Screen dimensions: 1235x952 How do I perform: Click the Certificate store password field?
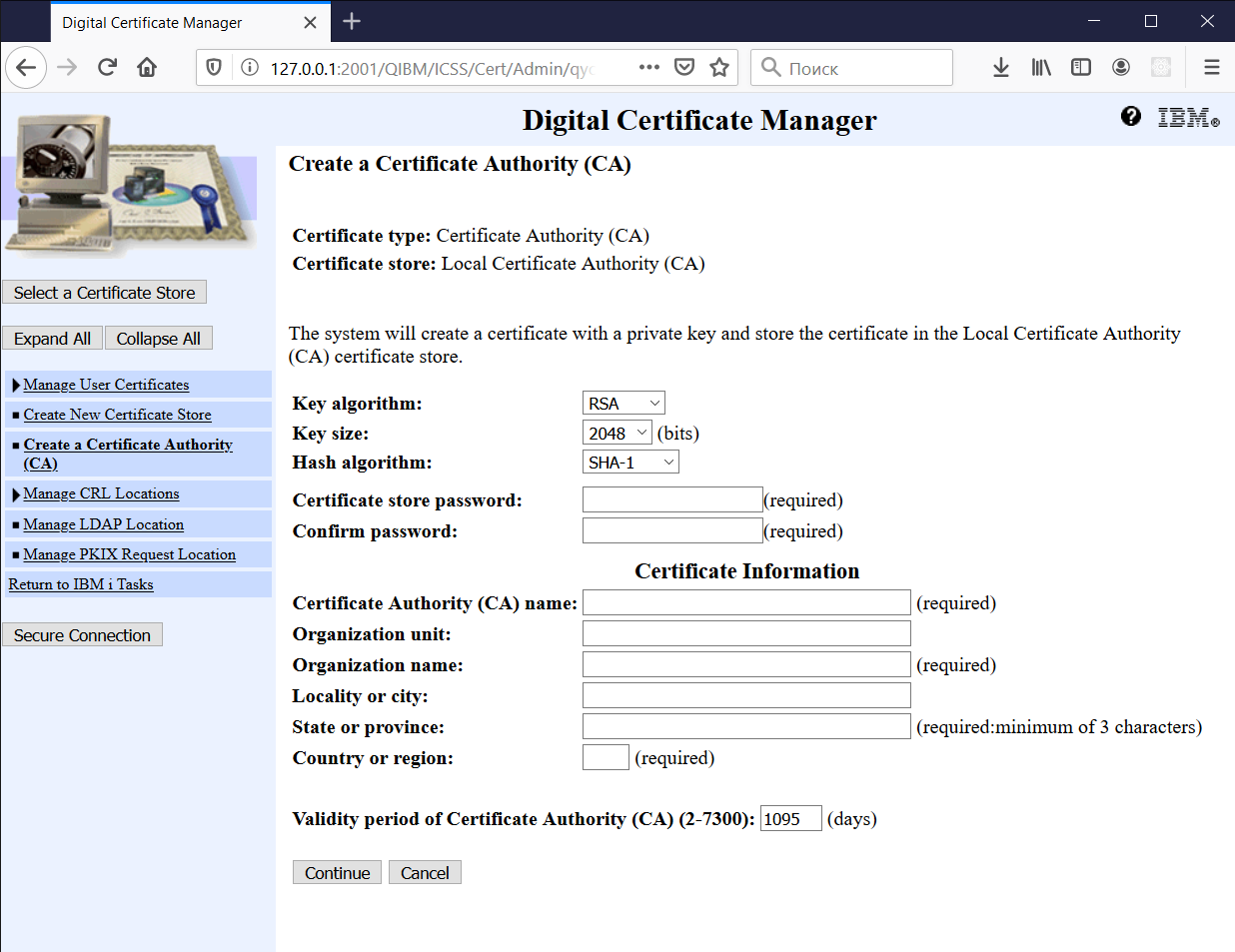[x=671, y=499]
